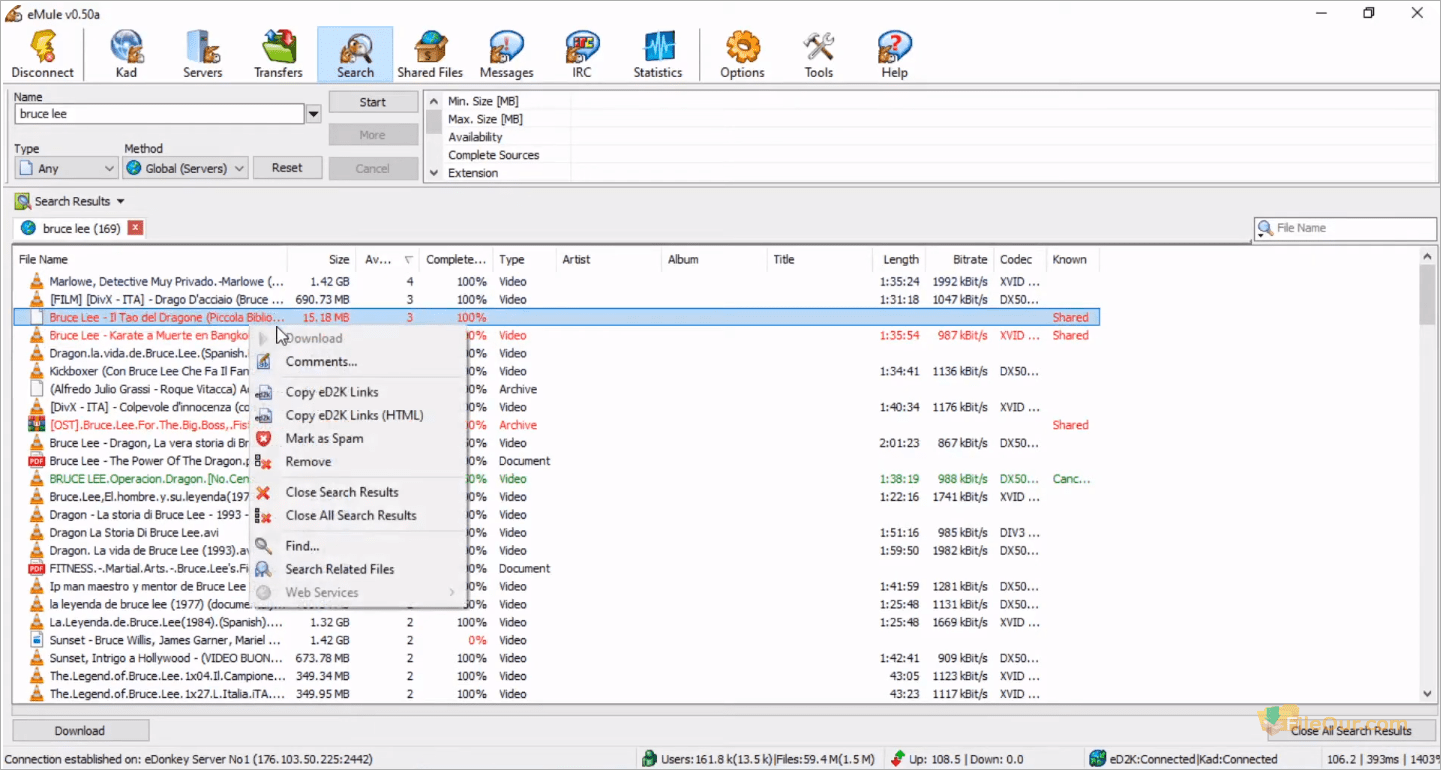
Task: Expand the Web Services submenu
Action: tap(358, 593)
